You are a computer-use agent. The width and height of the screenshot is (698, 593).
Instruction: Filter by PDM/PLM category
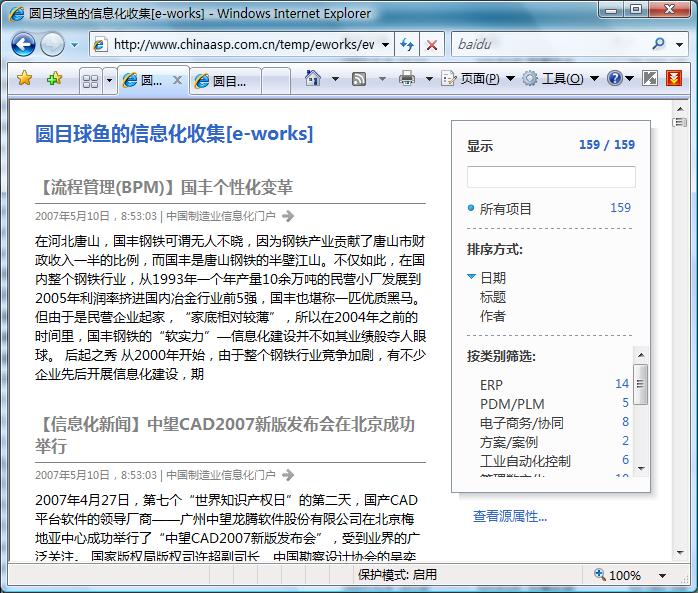click(x=512, y=404)
